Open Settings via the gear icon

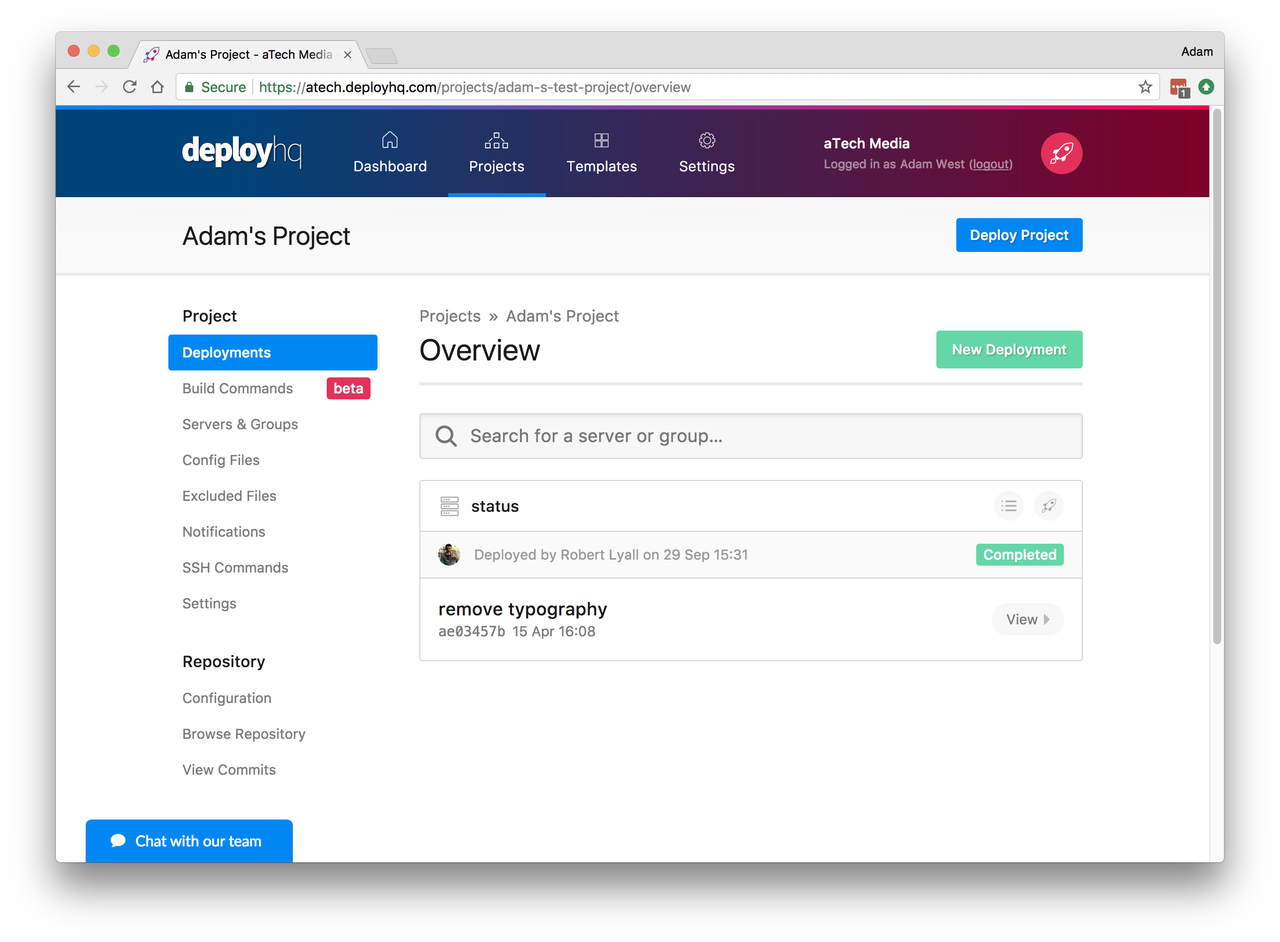(x=706, y=141)
